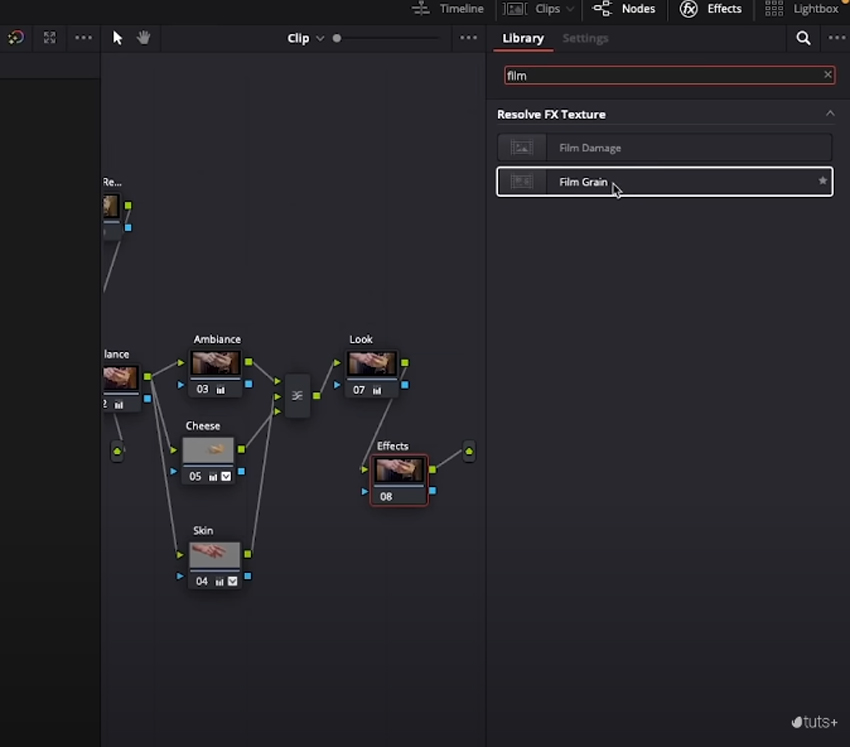Click the effects search magnifier icon
Image resolution: width=850 pixels, height=747 pixels.
tap(803, 38)
